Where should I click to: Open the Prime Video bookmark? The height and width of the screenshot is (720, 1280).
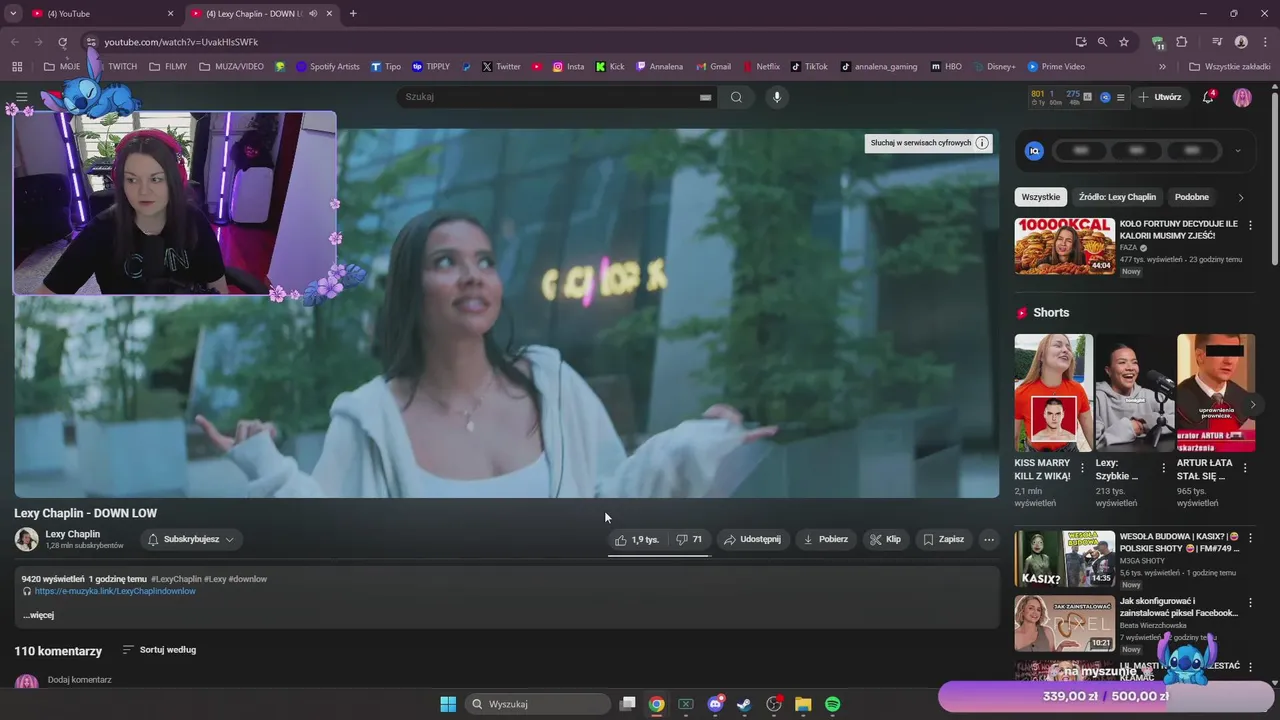coord(1056,67)
